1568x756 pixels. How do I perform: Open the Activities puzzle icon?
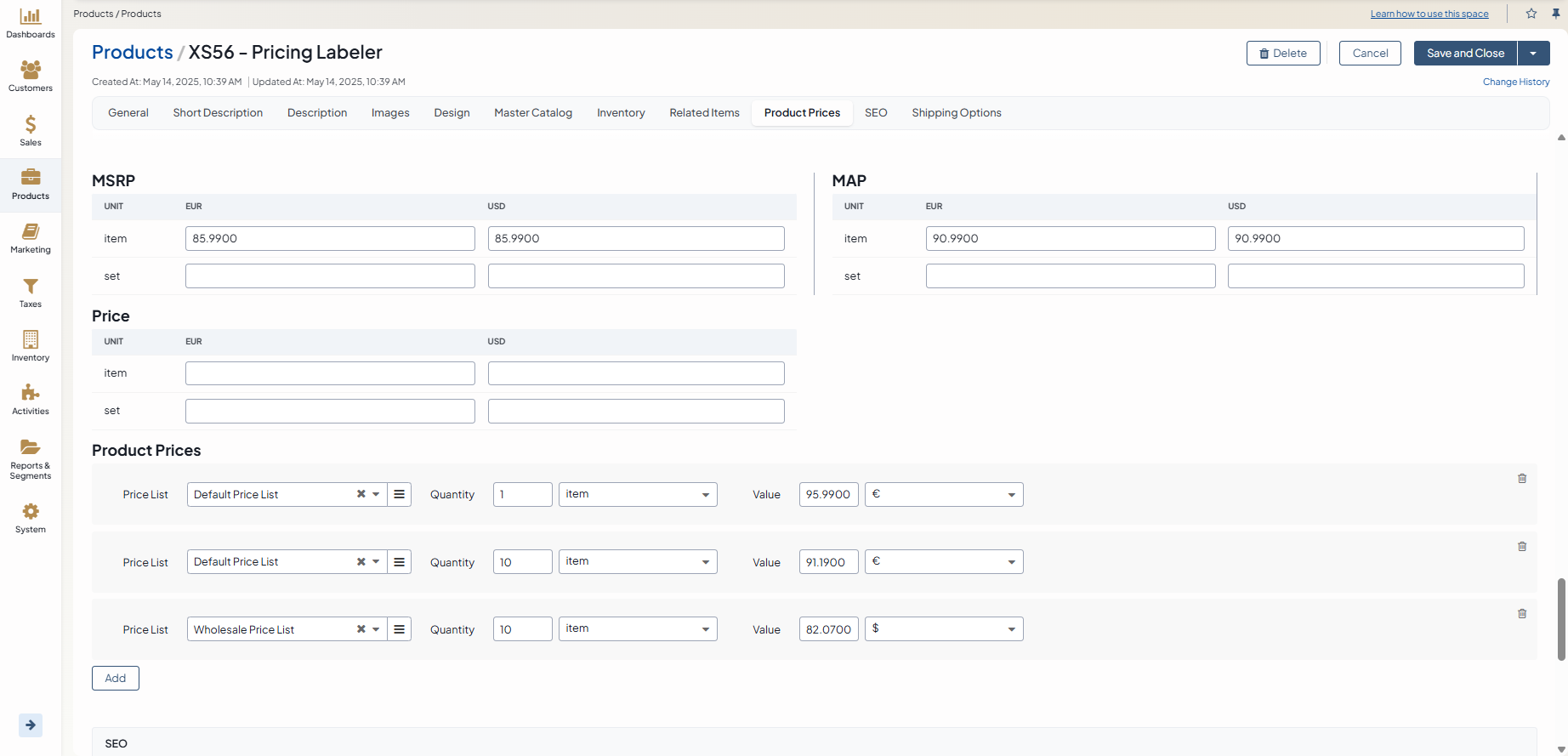[x=31, y=400]
